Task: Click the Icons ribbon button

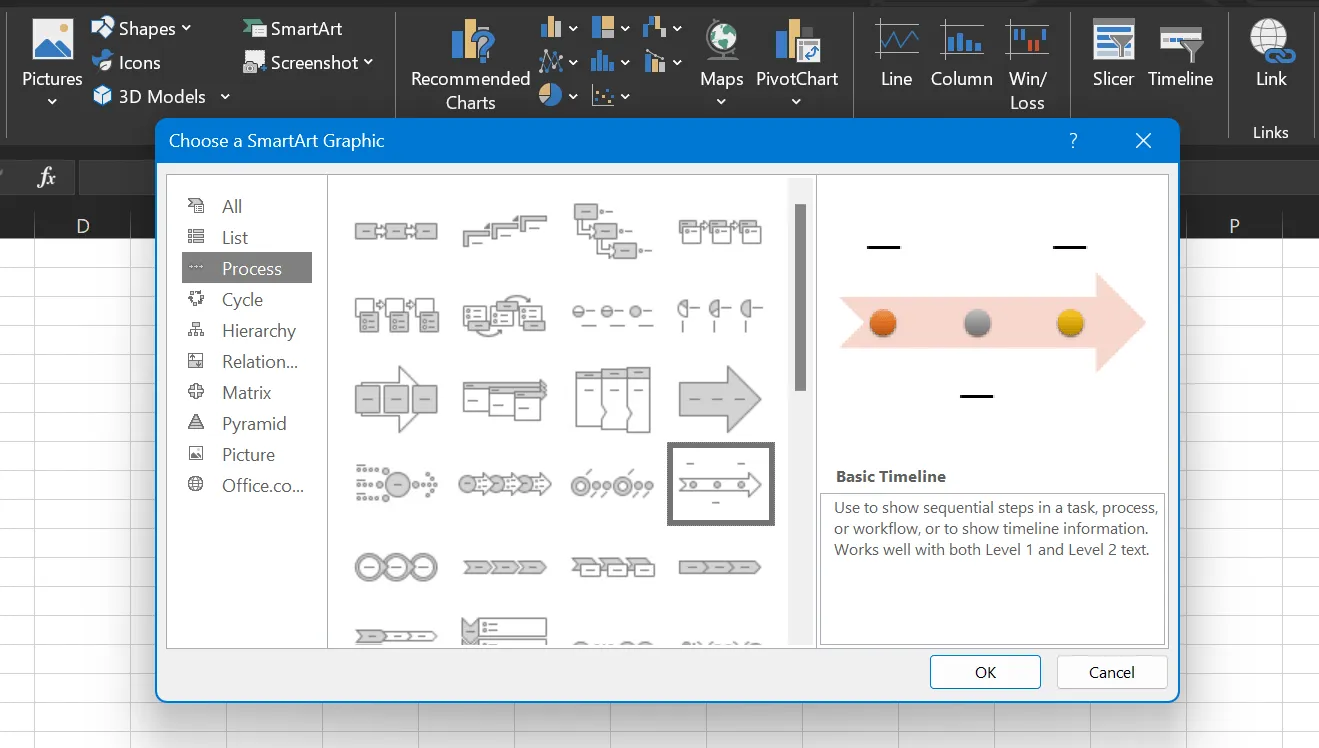Action: [126, 62]
